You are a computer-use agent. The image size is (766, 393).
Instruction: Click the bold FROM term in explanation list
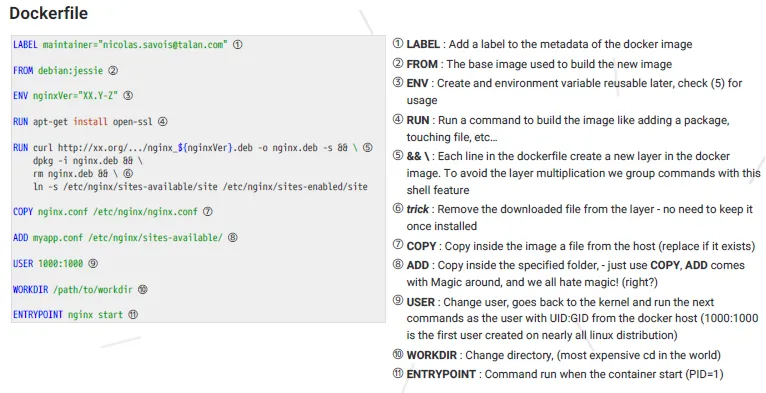click(422, 64)
